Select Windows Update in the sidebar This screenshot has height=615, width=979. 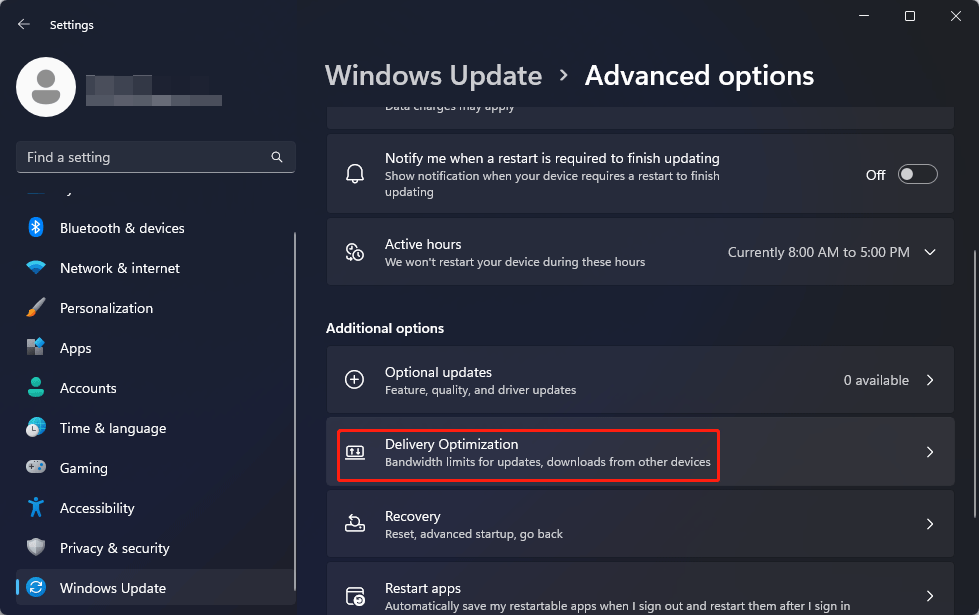click(x=113, y=588)
